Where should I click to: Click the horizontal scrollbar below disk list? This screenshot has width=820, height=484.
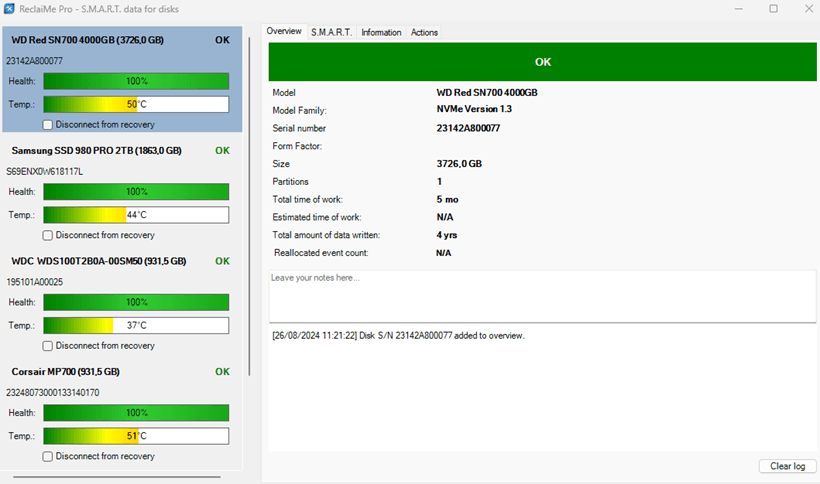coord(117,477)
